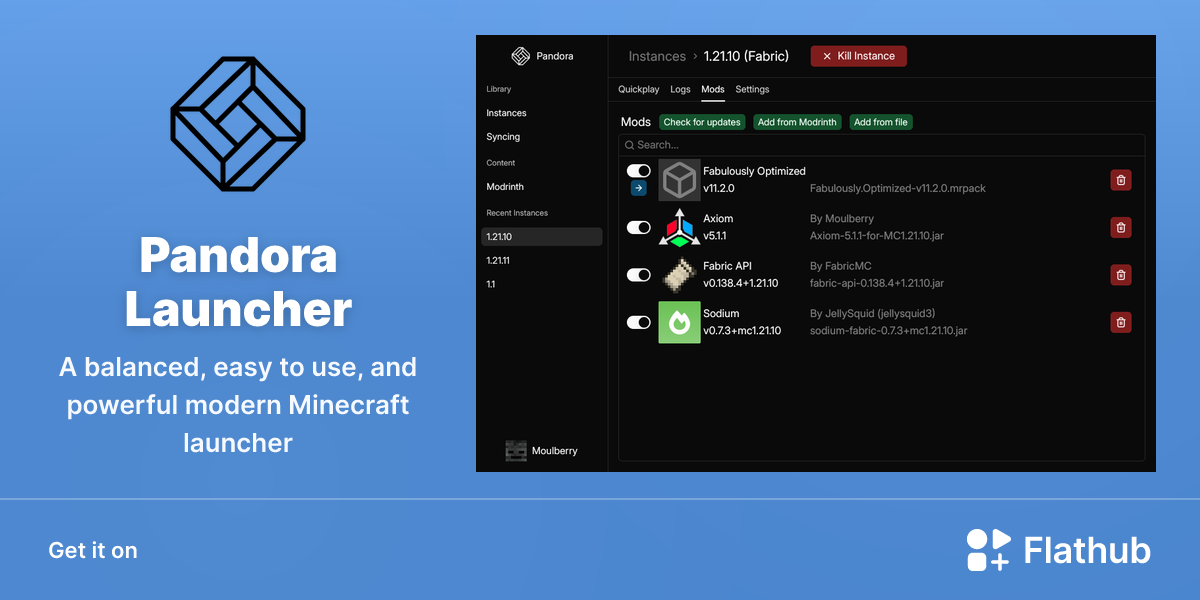Click the Sodium green flame icon
Screen dimensions: 1200x600
click(x=680, y=322)
